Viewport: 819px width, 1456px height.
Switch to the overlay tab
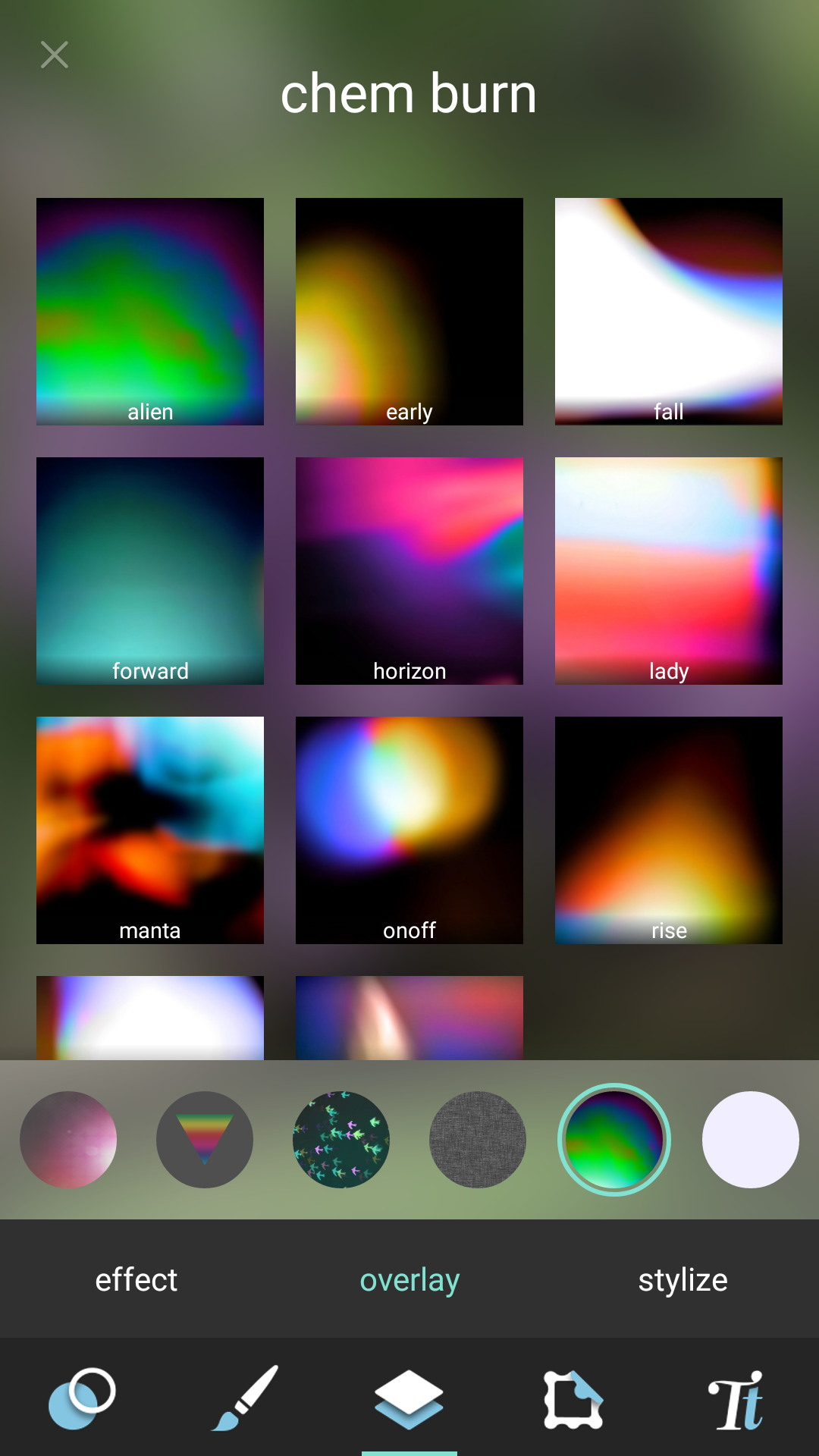(x=409, y=1280)
